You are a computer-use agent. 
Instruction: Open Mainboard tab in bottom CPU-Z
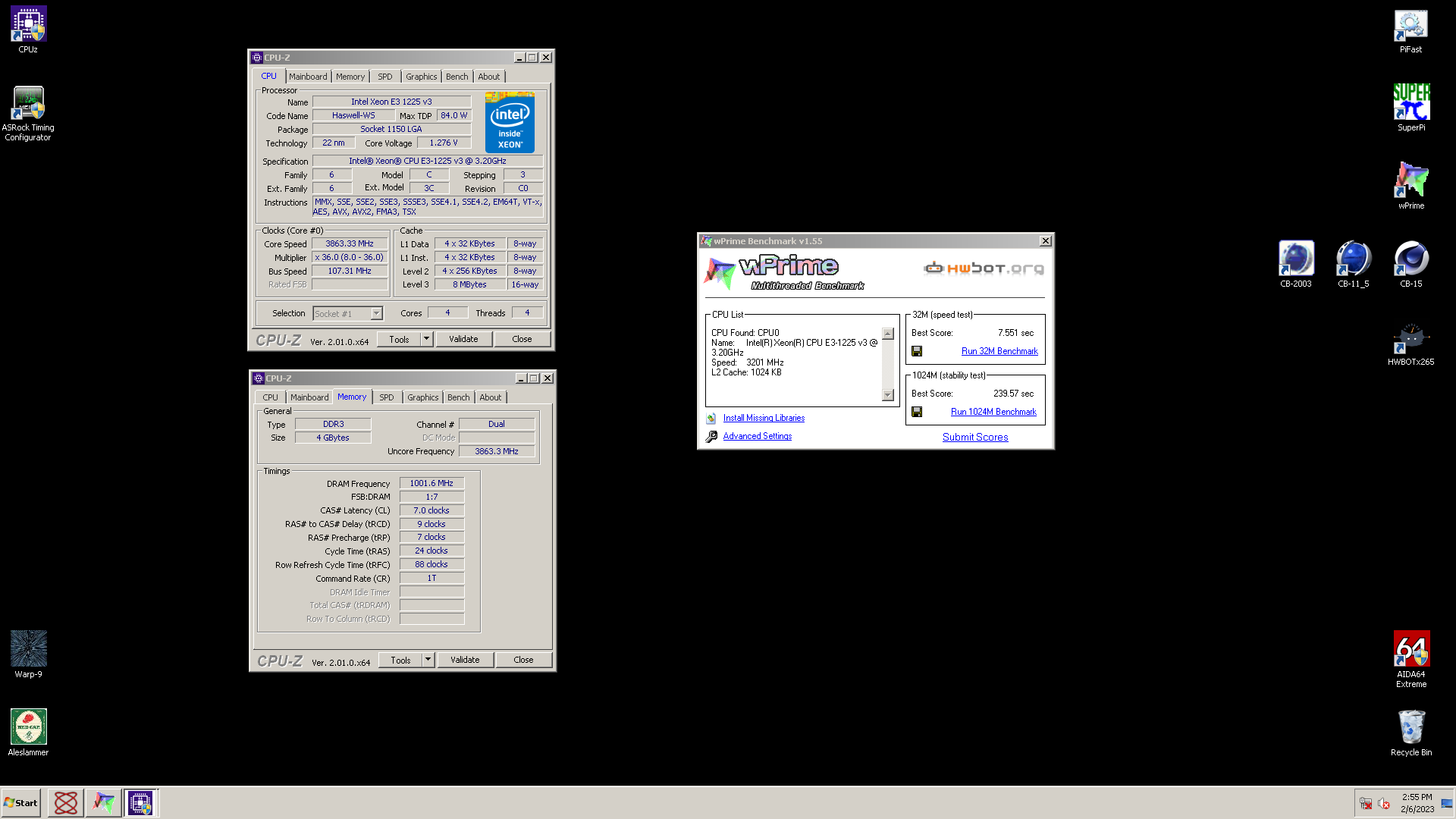pyautogui.click(x=309, y=397)
